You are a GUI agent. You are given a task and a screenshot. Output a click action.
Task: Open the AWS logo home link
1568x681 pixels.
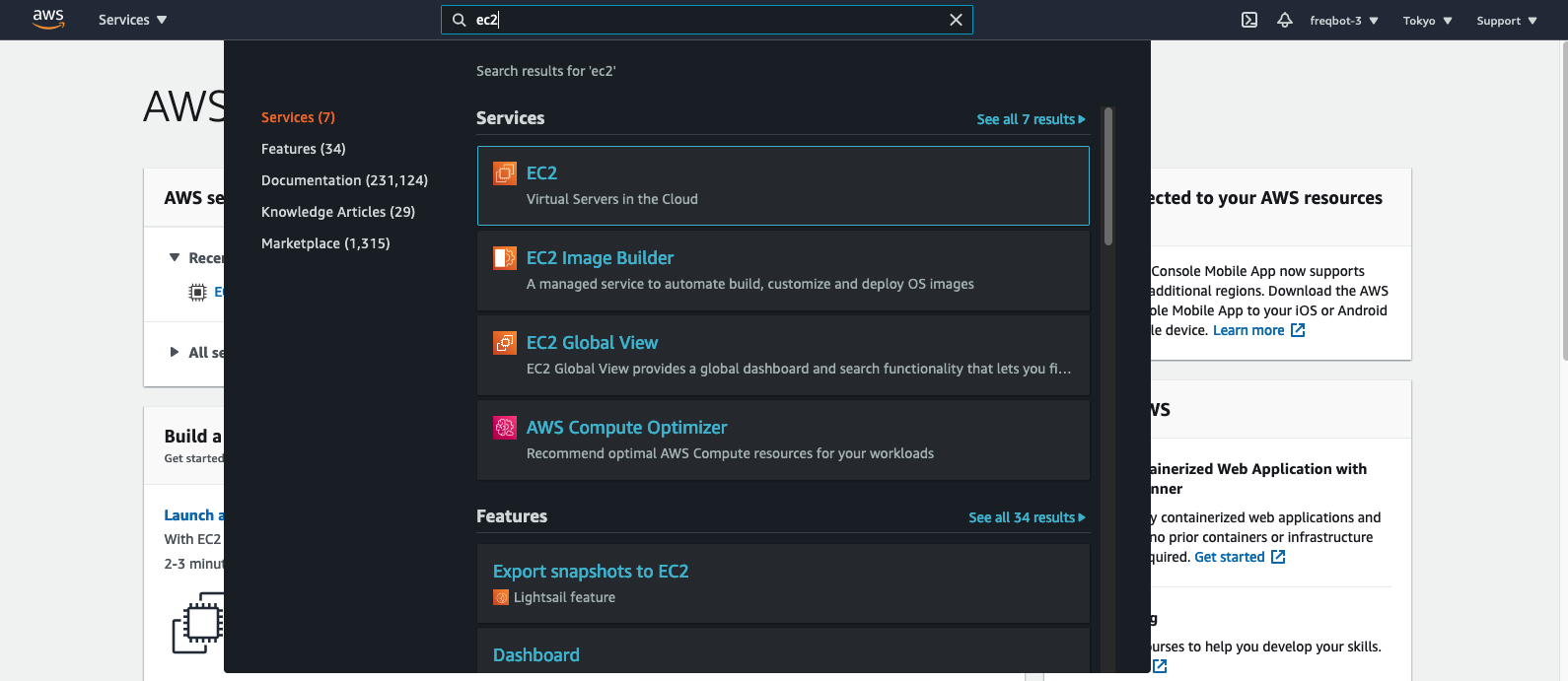click(48, 19)
